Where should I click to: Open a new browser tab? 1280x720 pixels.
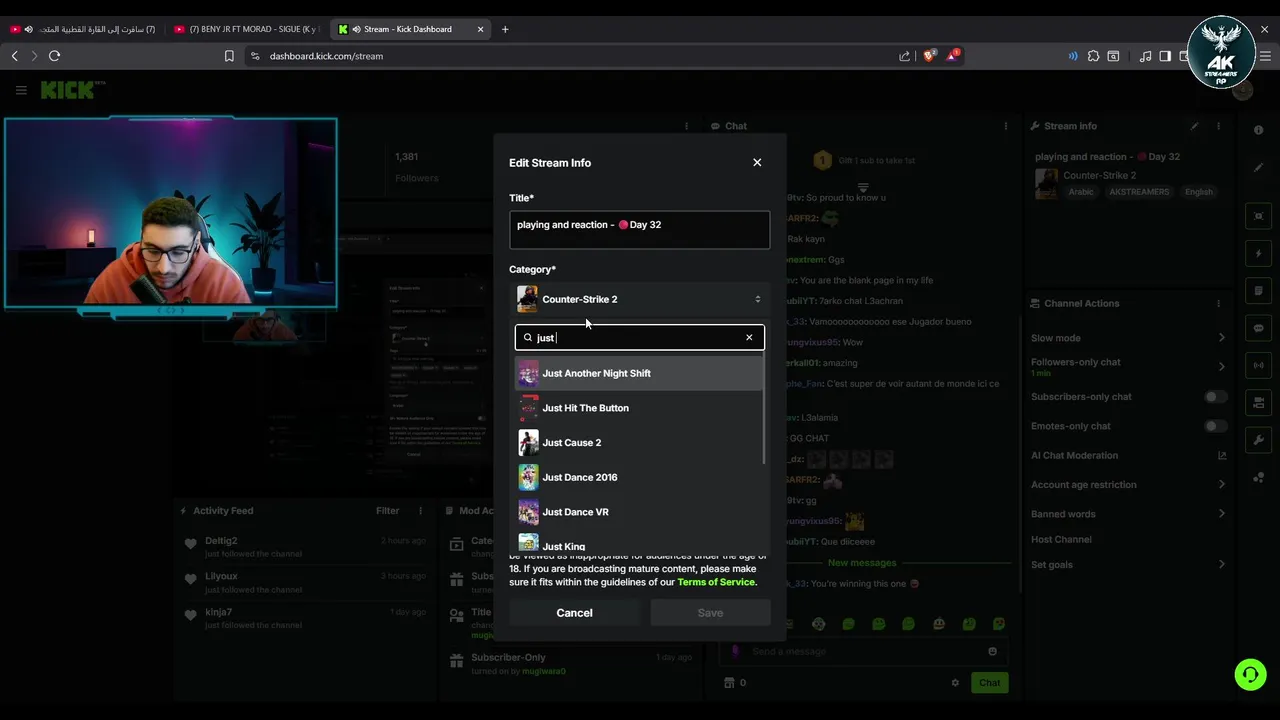(505, 29)
